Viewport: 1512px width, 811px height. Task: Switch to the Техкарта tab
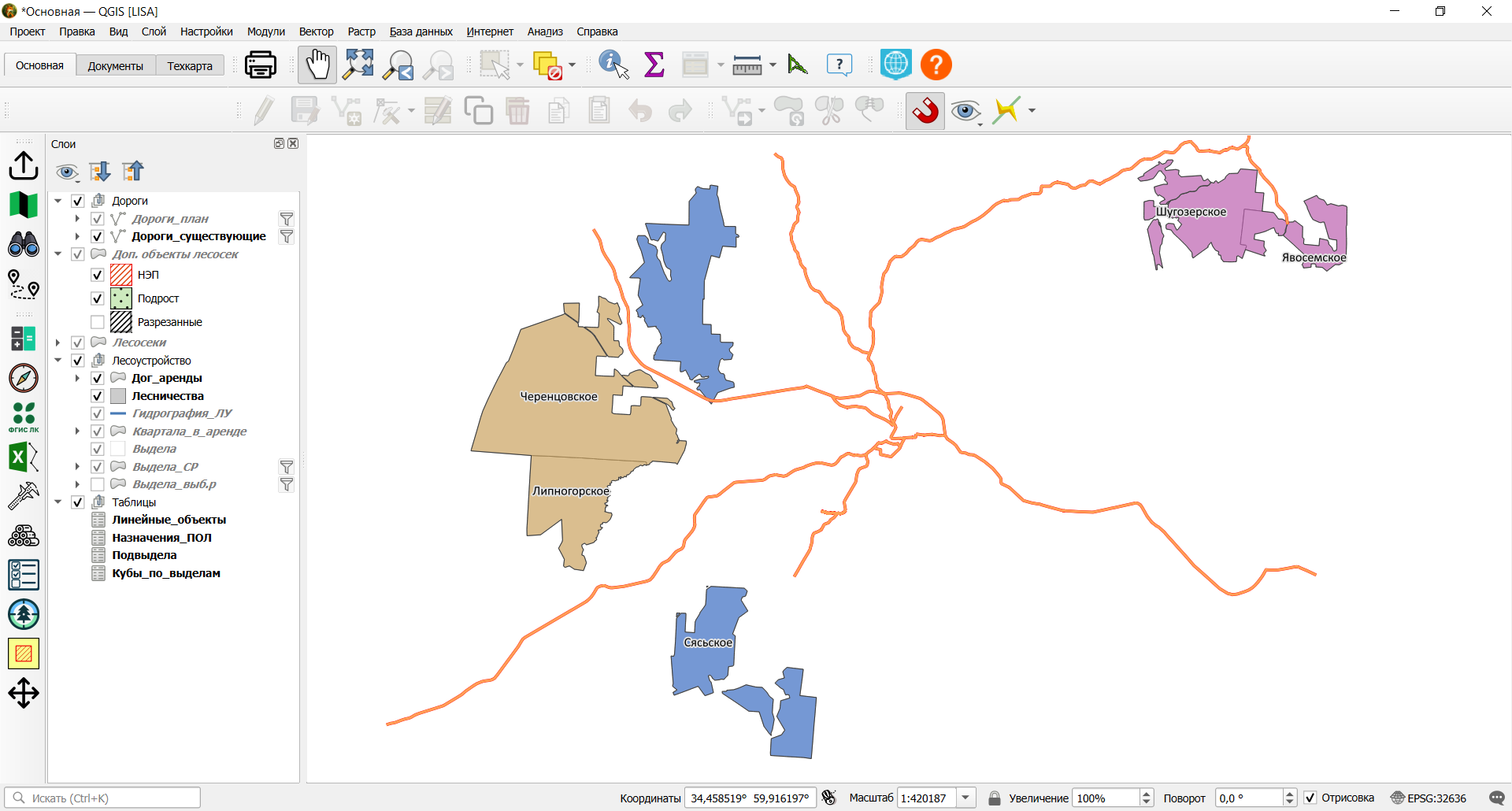tap(190, 65)
